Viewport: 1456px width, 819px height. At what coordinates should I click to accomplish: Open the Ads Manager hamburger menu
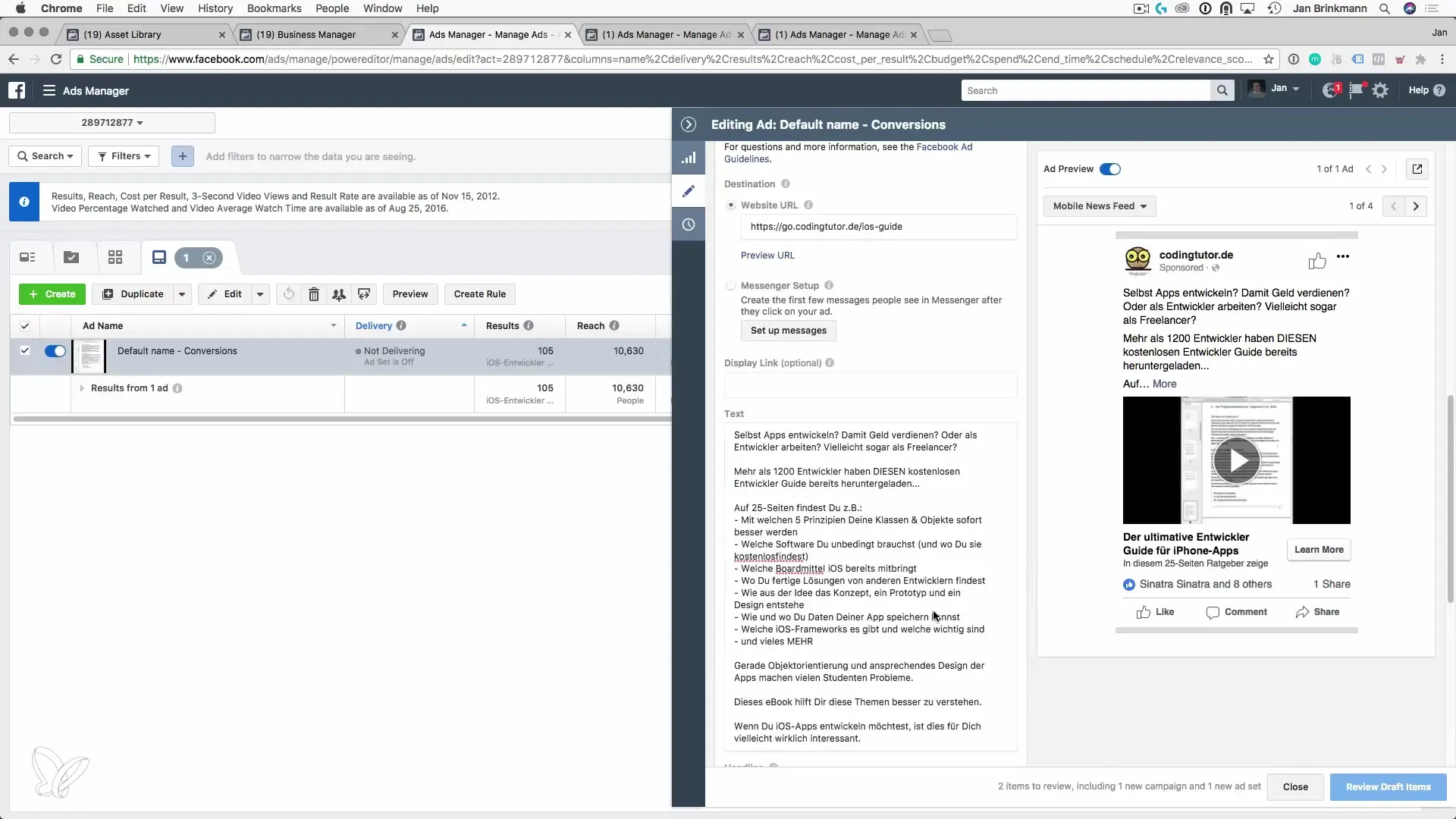click(49, 90)
